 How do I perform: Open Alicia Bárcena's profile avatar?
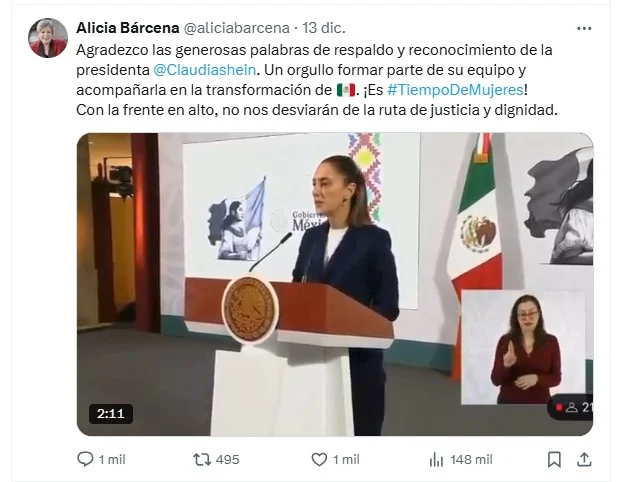pos(48,38)
